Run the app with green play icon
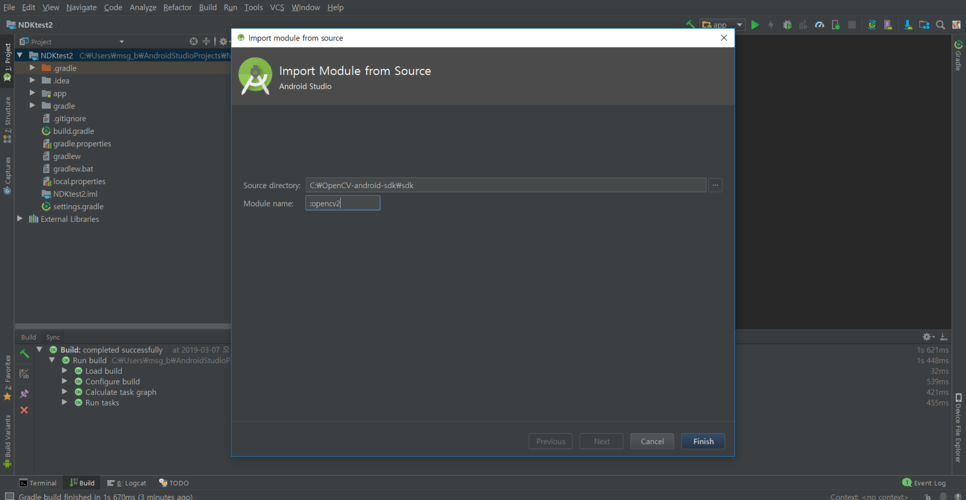The image size is (966, 500). [x=755, y=25]
